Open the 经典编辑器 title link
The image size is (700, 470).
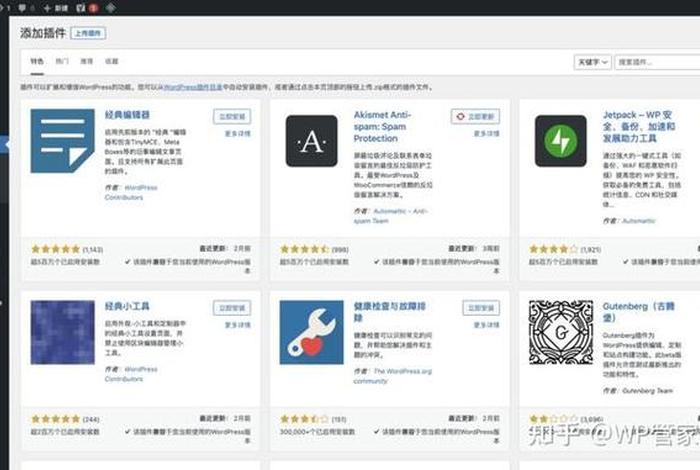pyautogui.click(x=127, y=115)
